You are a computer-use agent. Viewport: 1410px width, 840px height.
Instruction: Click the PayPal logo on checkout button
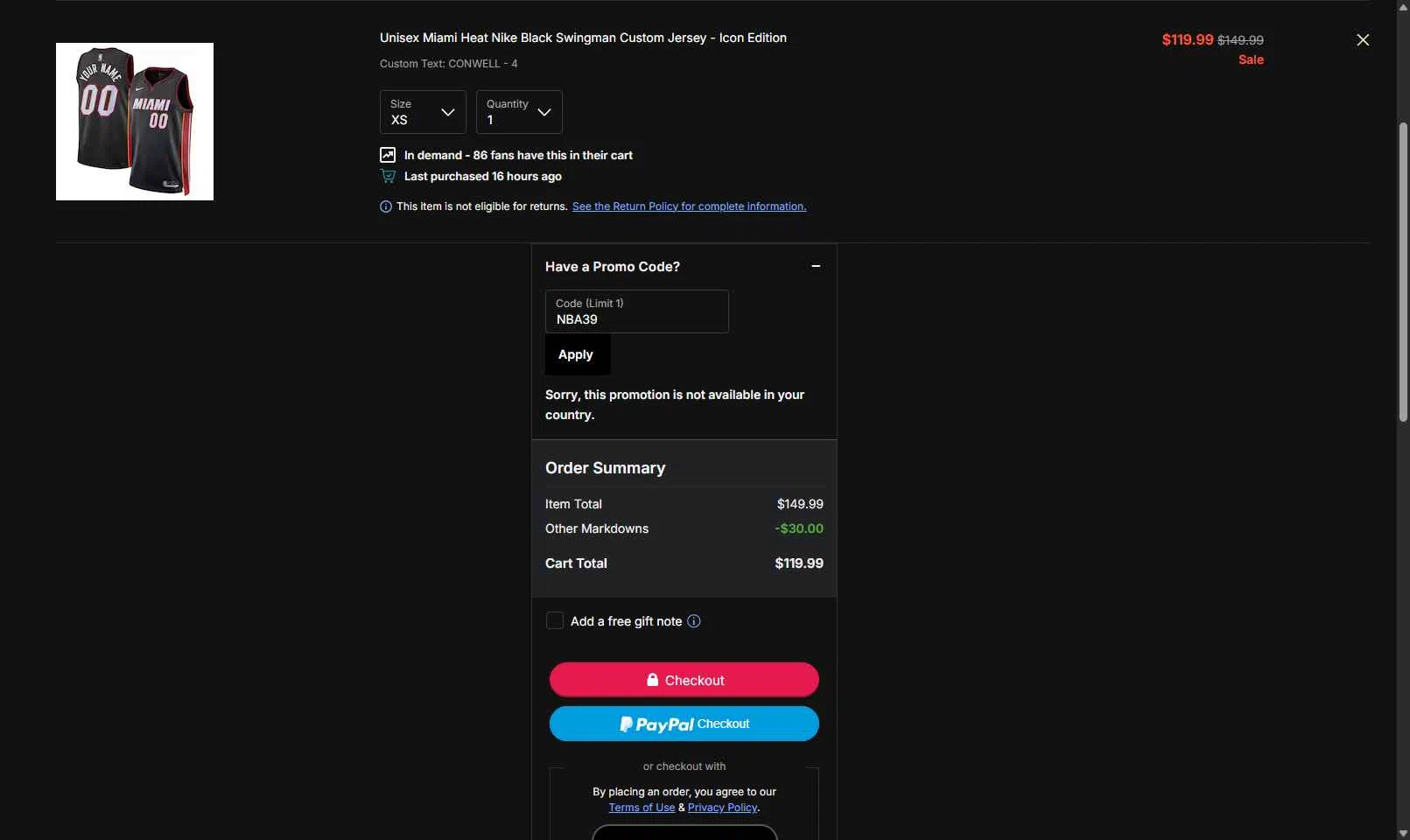(x=656, y=724)
